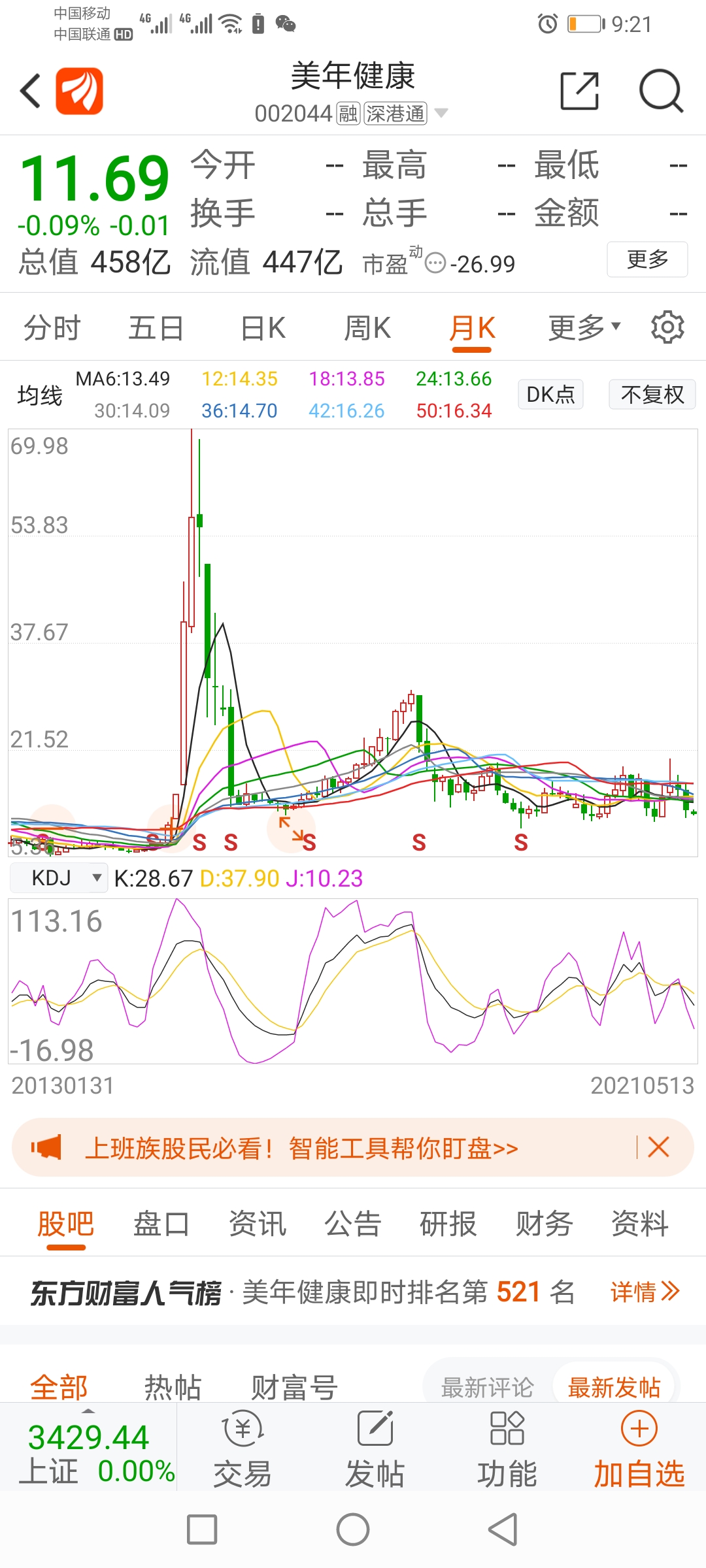The width and height of the screenshot is (706, 1568).
Task: Open the smart tools promo banner text
Action: (301, 1148)
